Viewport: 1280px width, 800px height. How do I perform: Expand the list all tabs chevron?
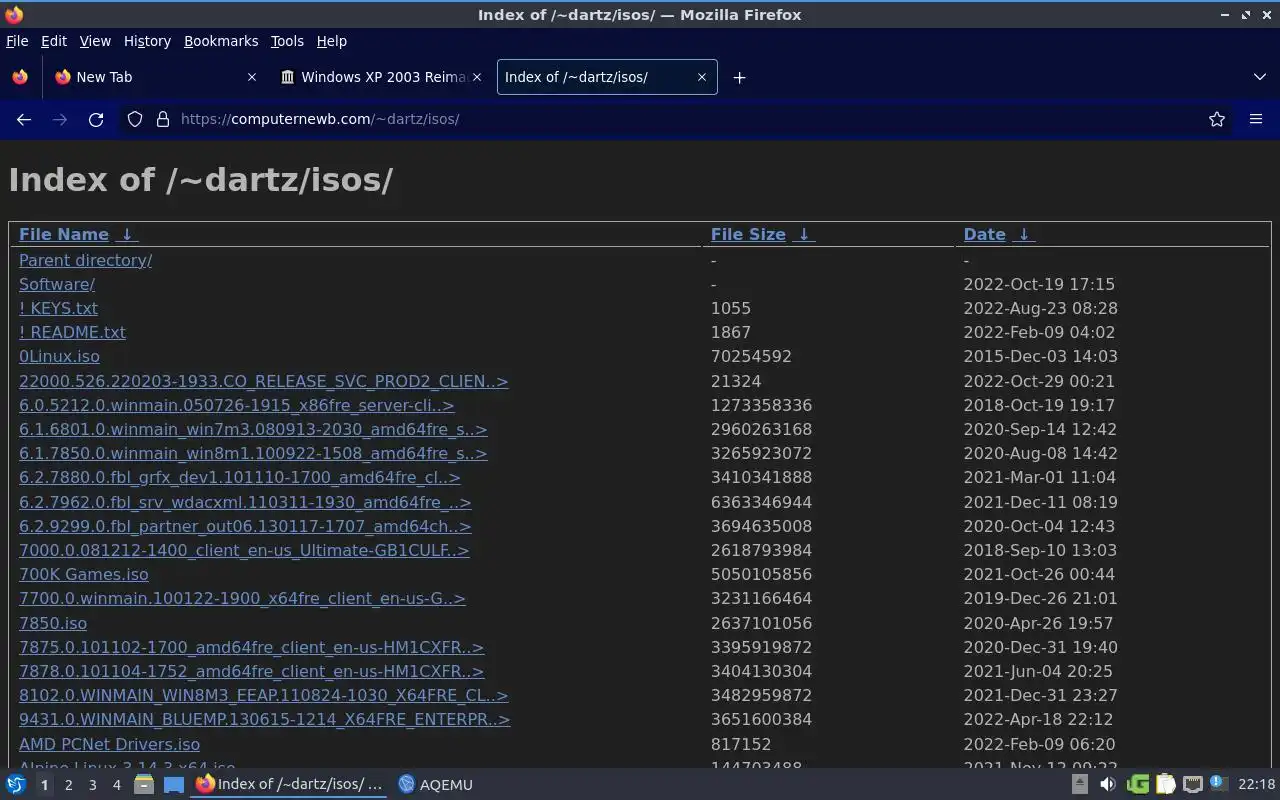point(1259,77)
